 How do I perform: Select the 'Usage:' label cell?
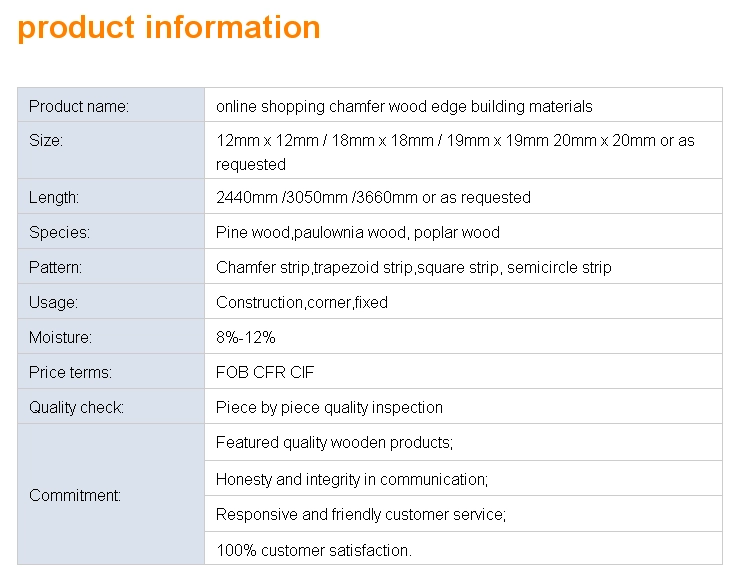coord(111,301)
